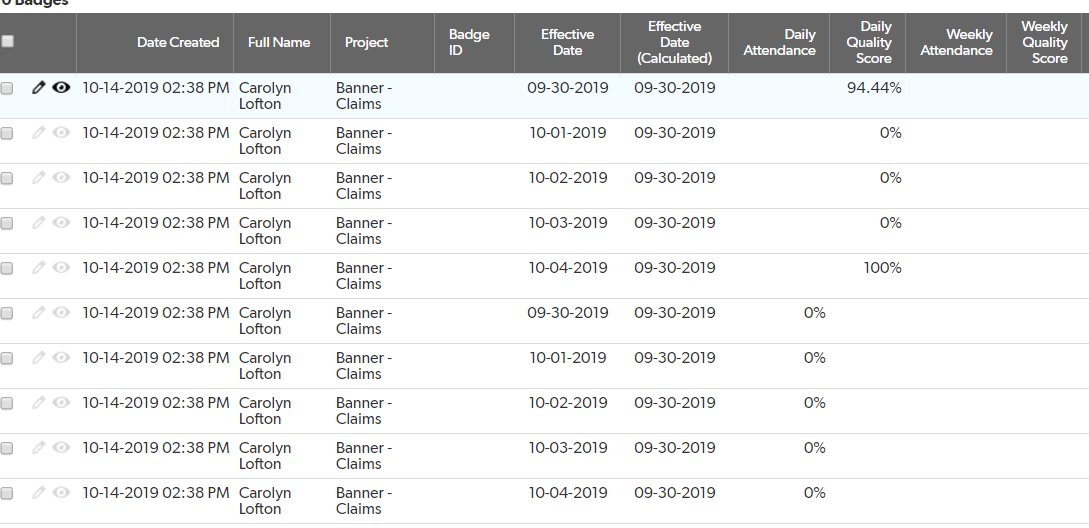
Task: Click the Badge ID column header
Action: tap(469, 42)
